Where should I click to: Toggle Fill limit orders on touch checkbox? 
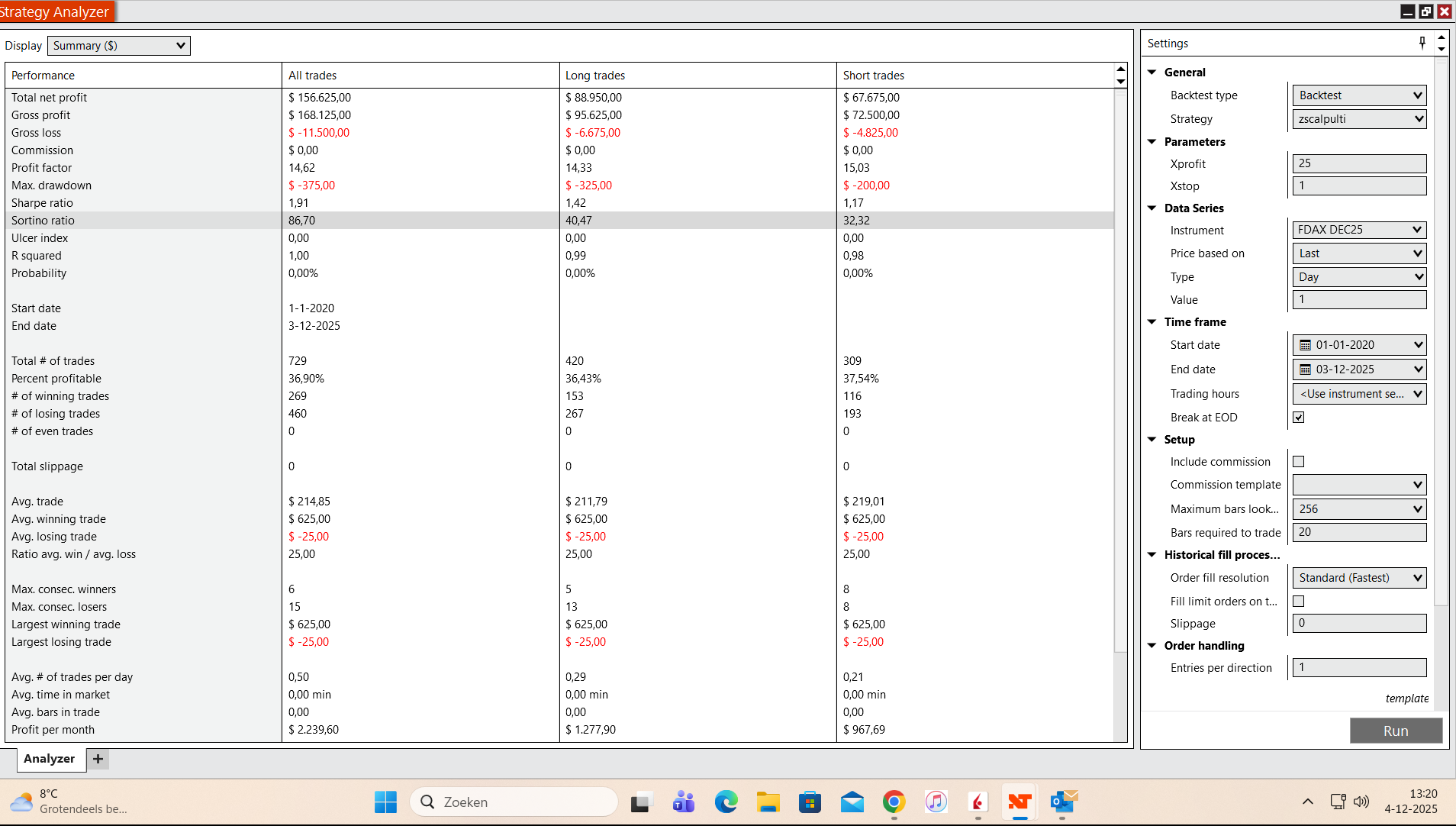click(1299, 602)
